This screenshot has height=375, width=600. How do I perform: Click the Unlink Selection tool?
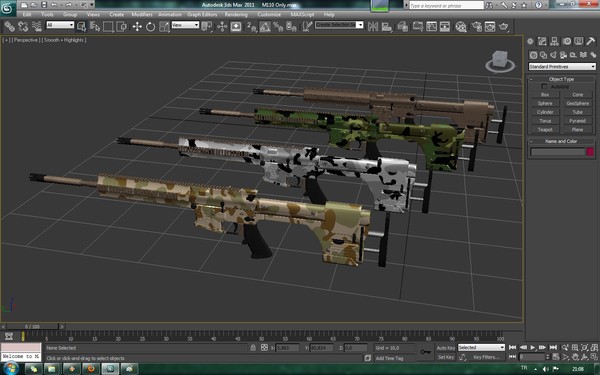(23, 26)
